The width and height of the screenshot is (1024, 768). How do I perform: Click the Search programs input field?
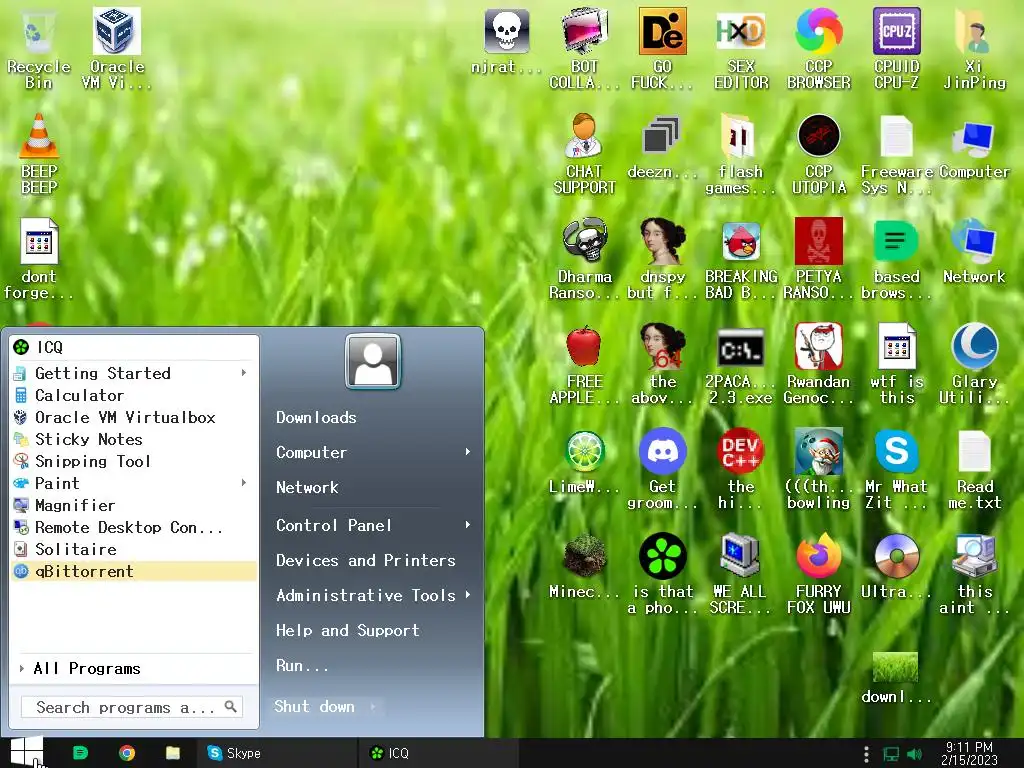132,707
